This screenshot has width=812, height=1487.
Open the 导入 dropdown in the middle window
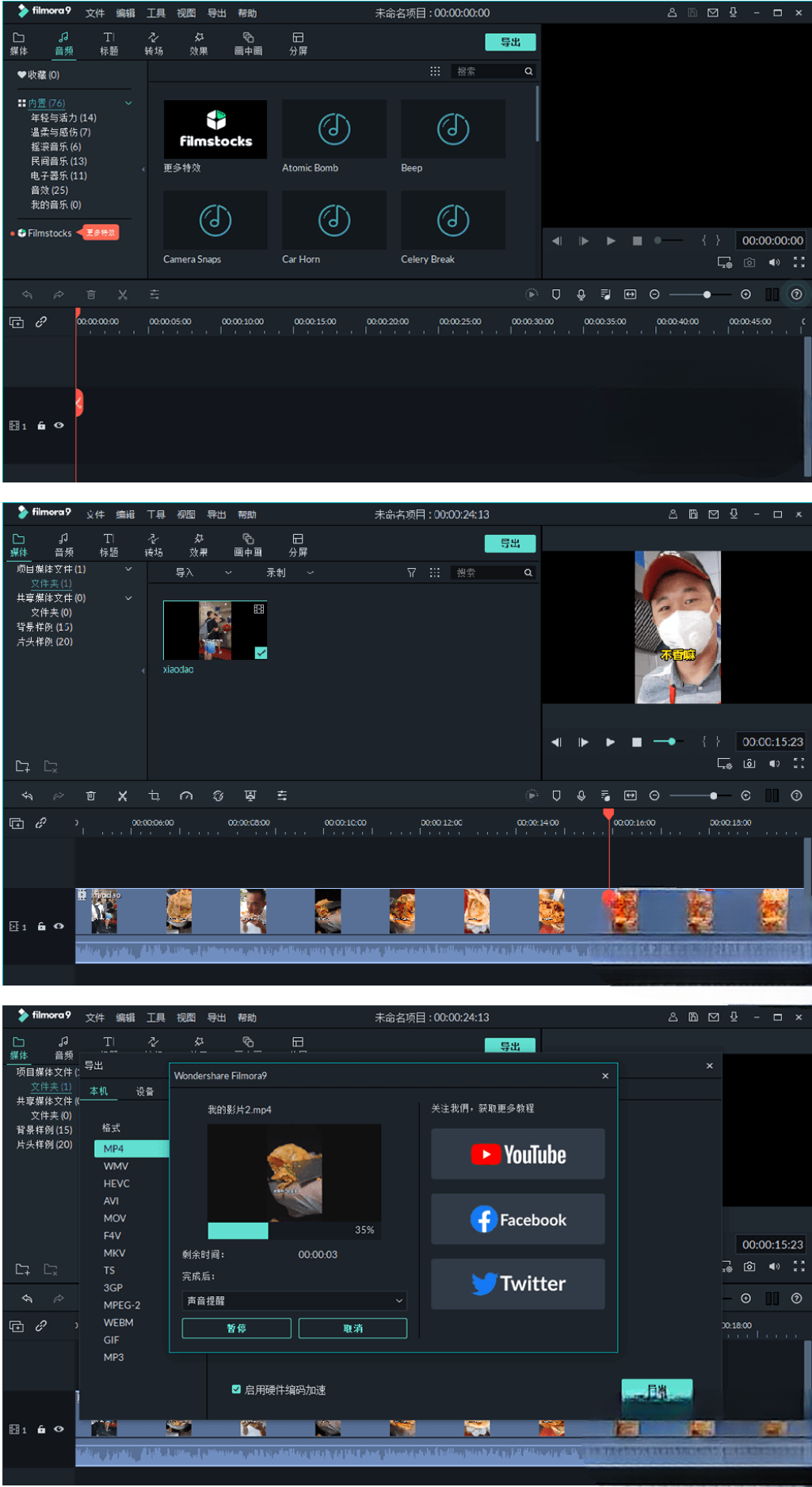click(x=203, y=572)
